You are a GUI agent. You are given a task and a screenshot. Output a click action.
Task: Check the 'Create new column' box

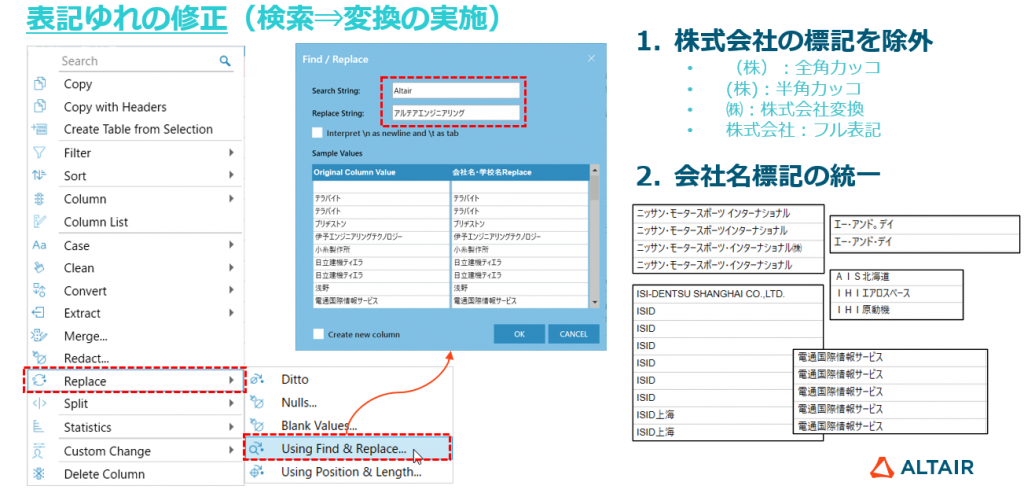click(318, 334)
